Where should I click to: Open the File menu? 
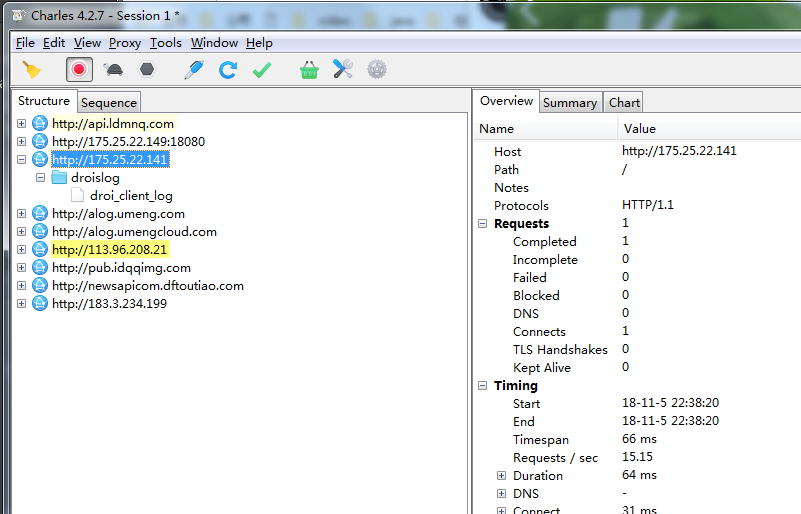tap(25, 43)
